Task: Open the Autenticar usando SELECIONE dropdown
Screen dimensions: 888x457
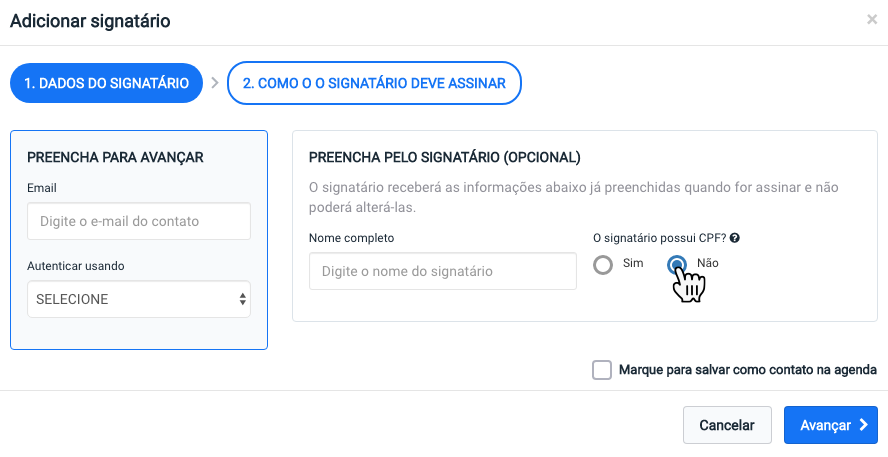Action: (139, 299)
